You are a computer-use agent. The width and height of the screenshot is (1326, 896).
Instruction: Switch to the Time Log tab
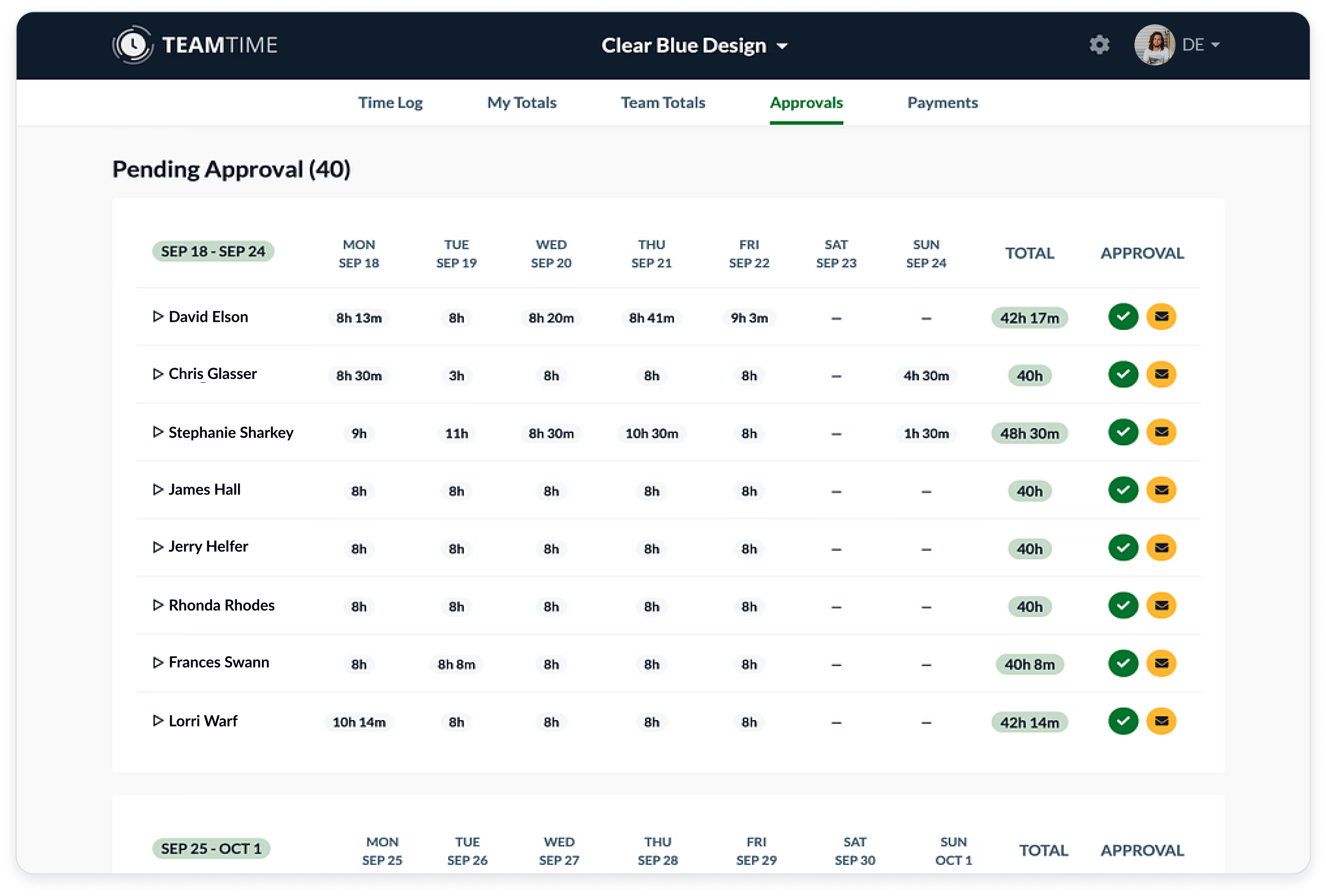click(x=390, y=103)
